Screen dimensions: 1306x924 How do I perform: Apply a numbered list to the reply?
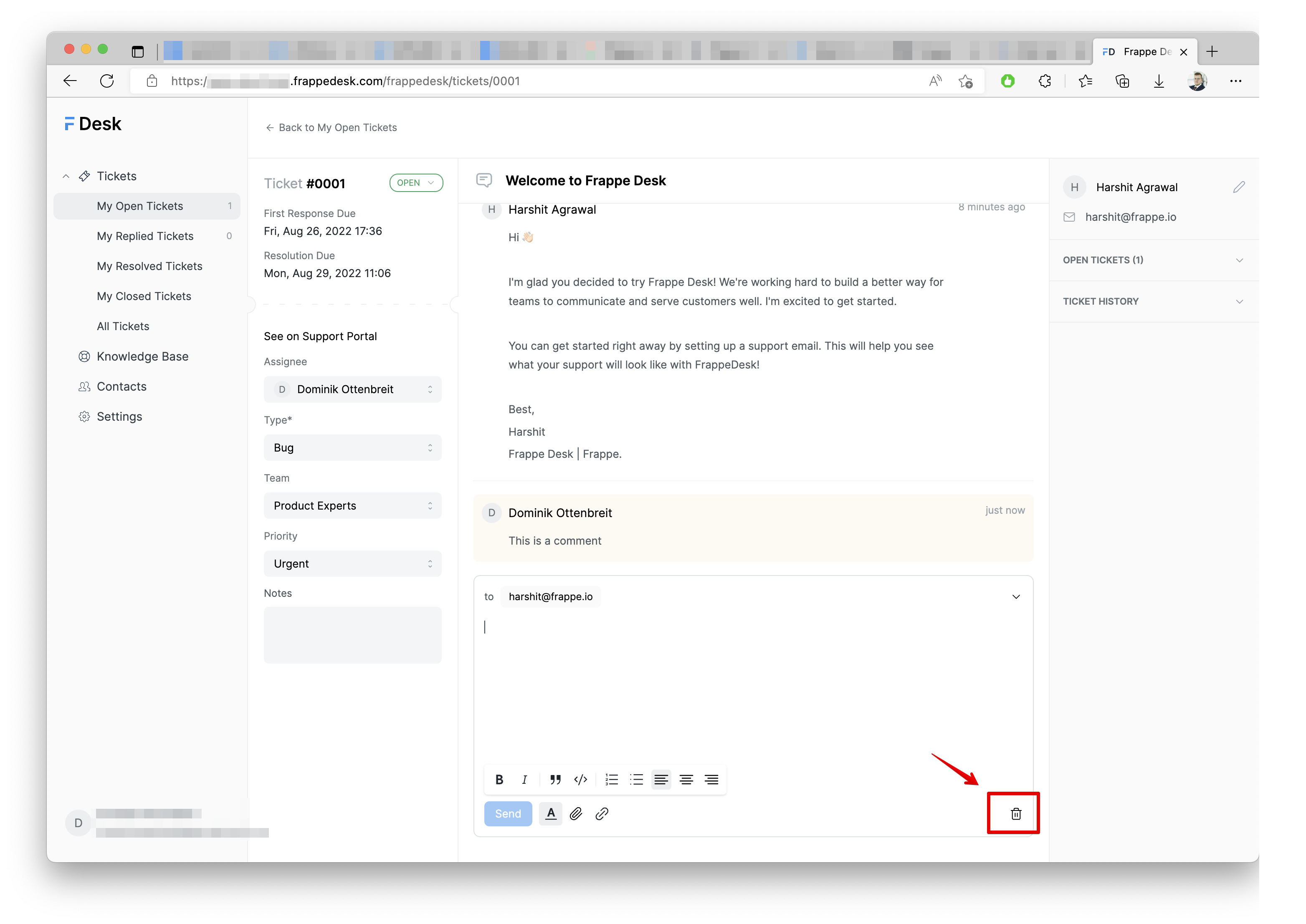click(611, 780)
